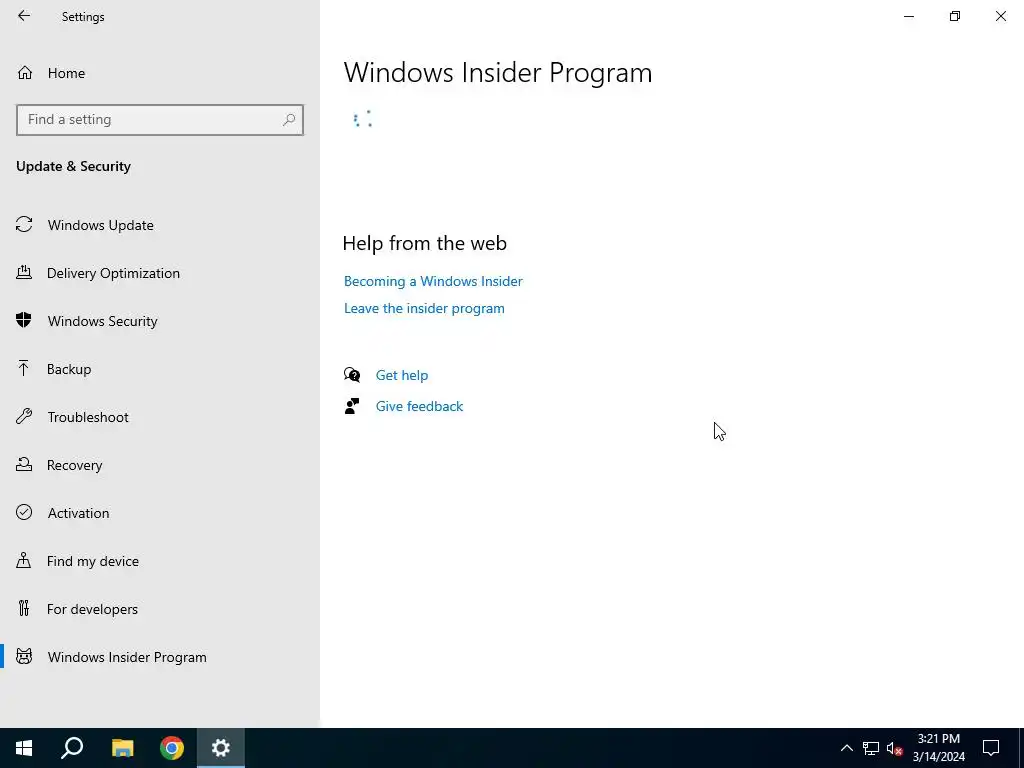This screenshot has height=768, width=1024.
Task: Click the house icon beside Home
Action: (x=25, y=72)
